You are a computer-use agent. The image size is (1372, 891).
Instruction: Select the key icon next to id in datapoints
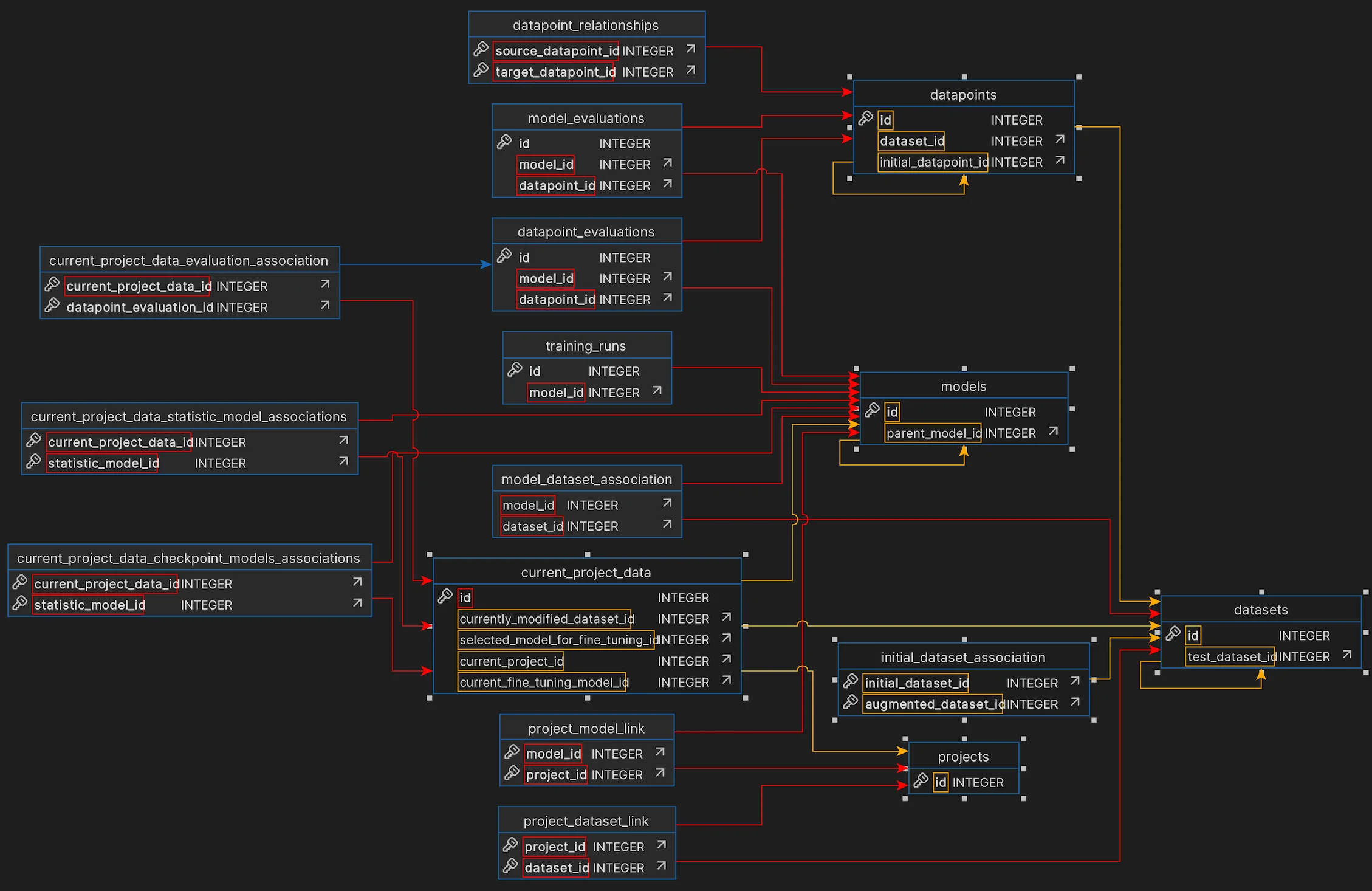point(865,119)
